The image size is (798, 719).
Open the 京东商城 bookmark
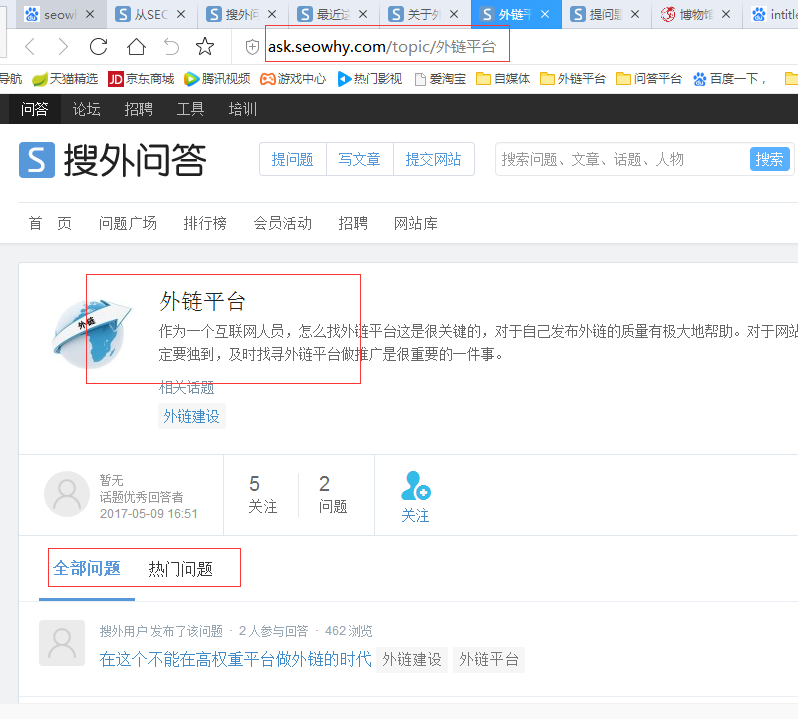point(141,79)
